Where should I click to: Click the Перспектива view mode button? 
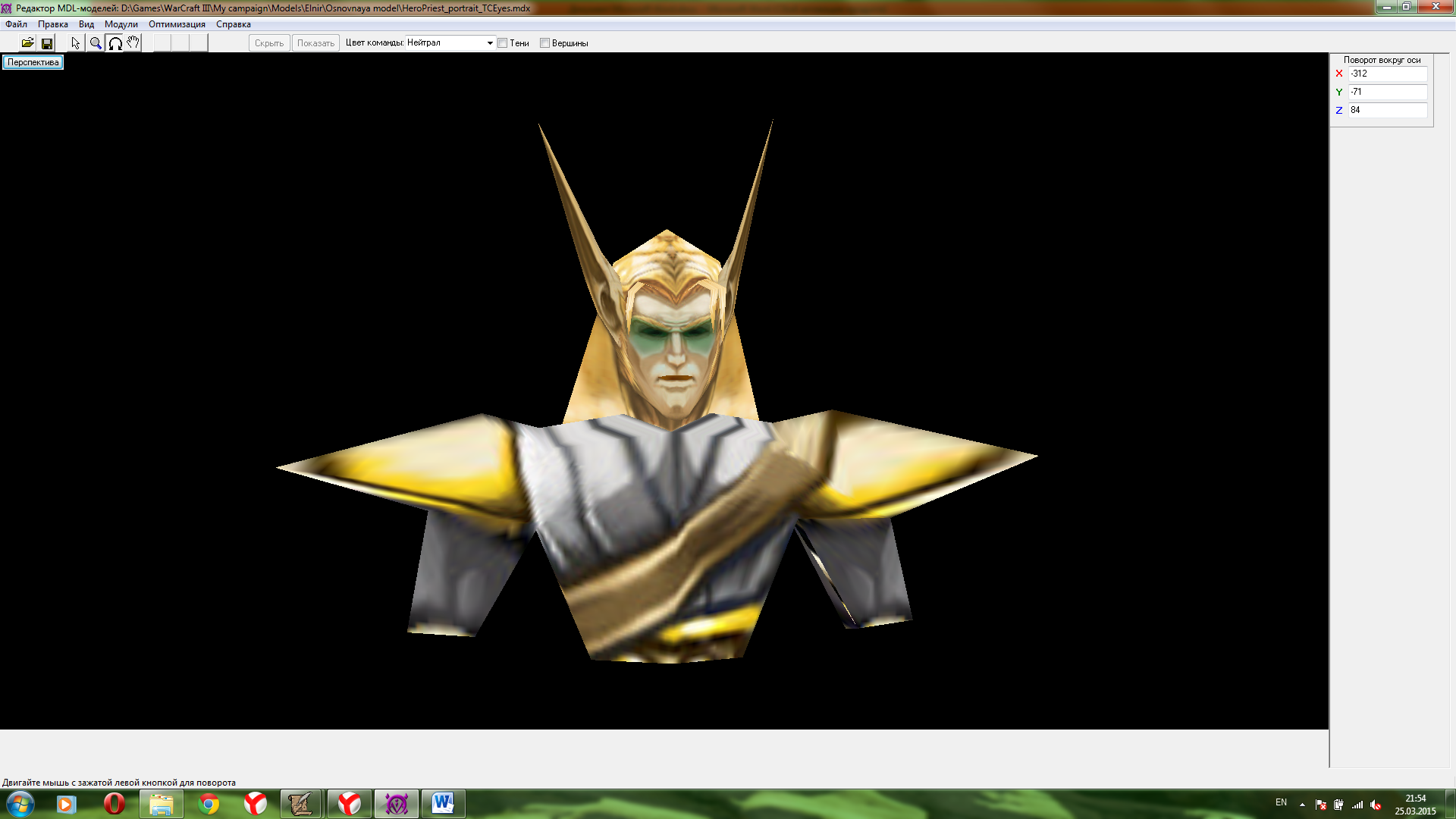coord(33,62)
